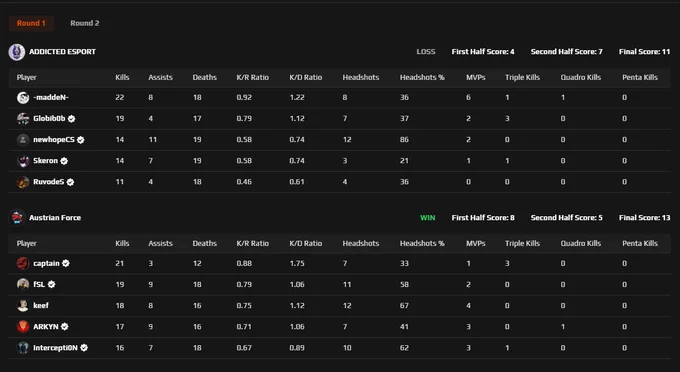Click captain player avatar
680x372 pixels.
23,263
